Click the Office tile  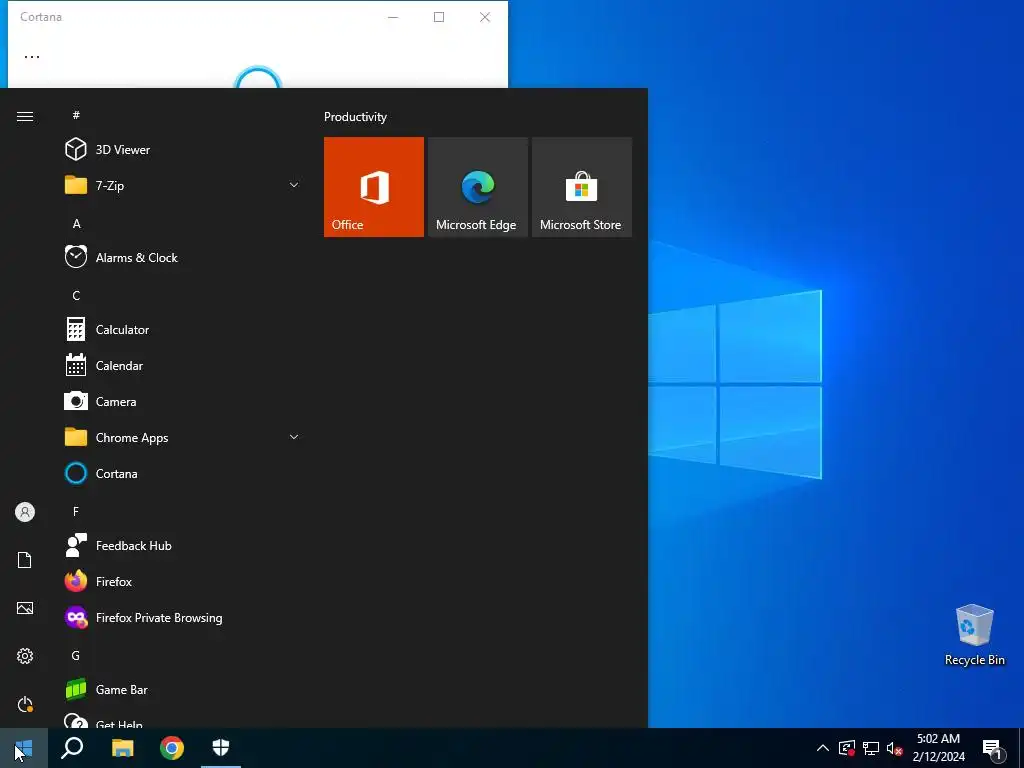(x=374, y=187)
